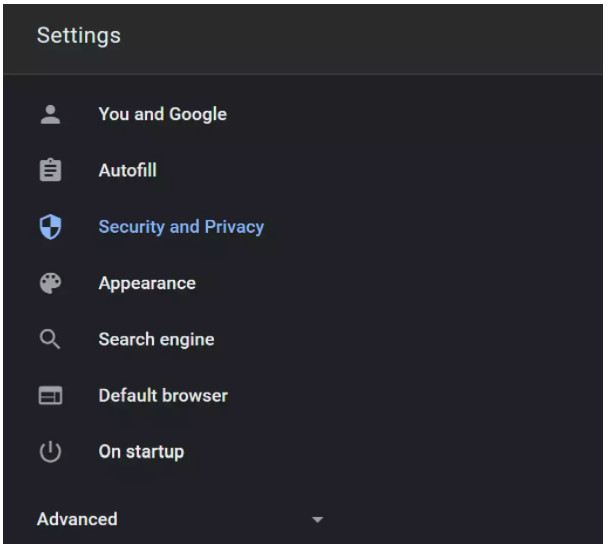The width and height of the screenshot is (607, 549).
Task: Click empty header bar right of Settings title
Action: (x=400, y=36)
